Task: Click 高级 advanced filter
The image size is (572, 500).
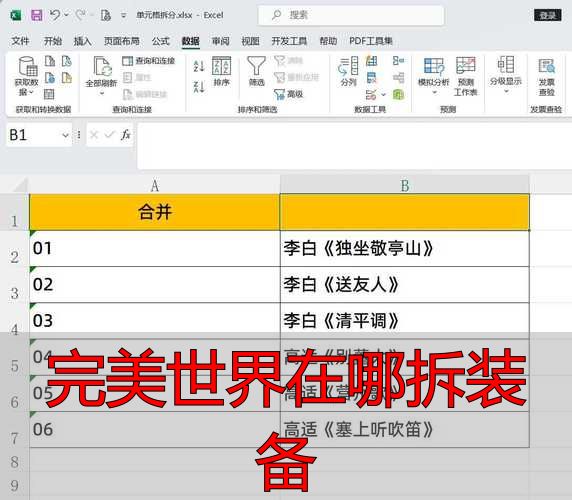Action: pos(289,94)
